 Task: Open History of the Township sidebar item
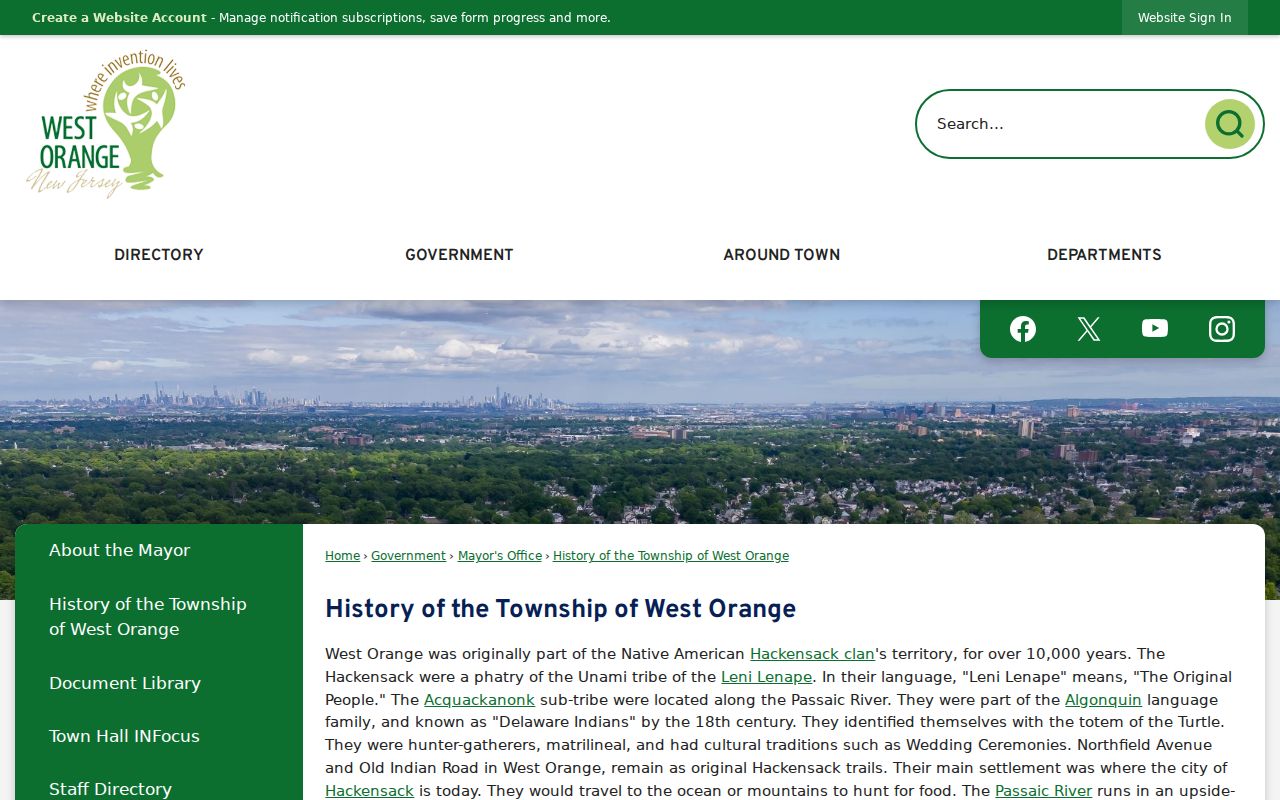[x=159, y=616]
